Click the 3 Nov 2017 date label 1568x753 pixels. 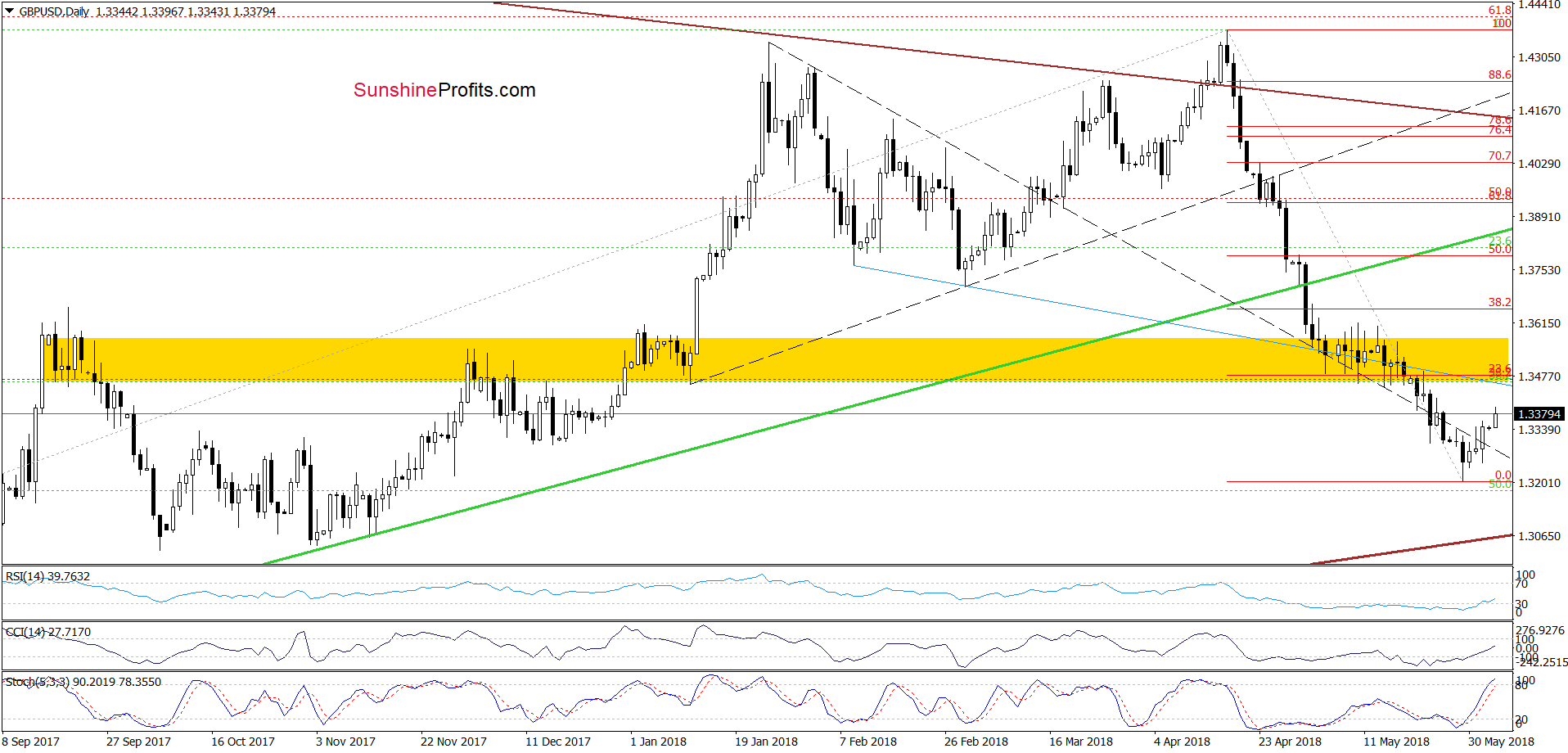(x=345, y=742)
